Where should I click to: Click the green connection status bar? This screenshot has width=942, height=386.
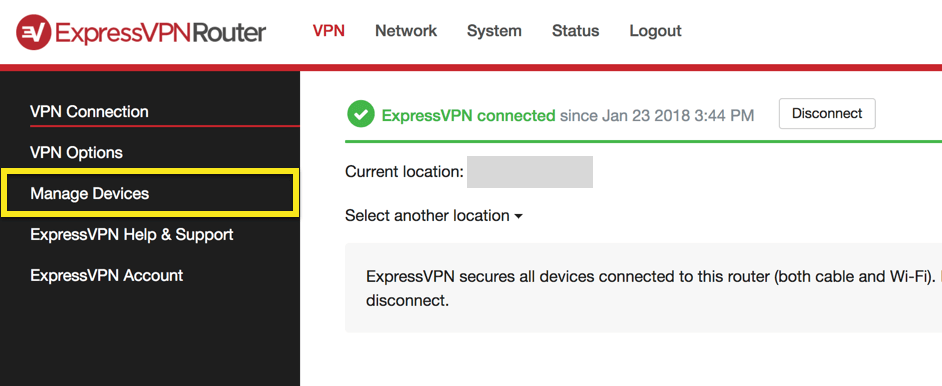pos(643,142)
